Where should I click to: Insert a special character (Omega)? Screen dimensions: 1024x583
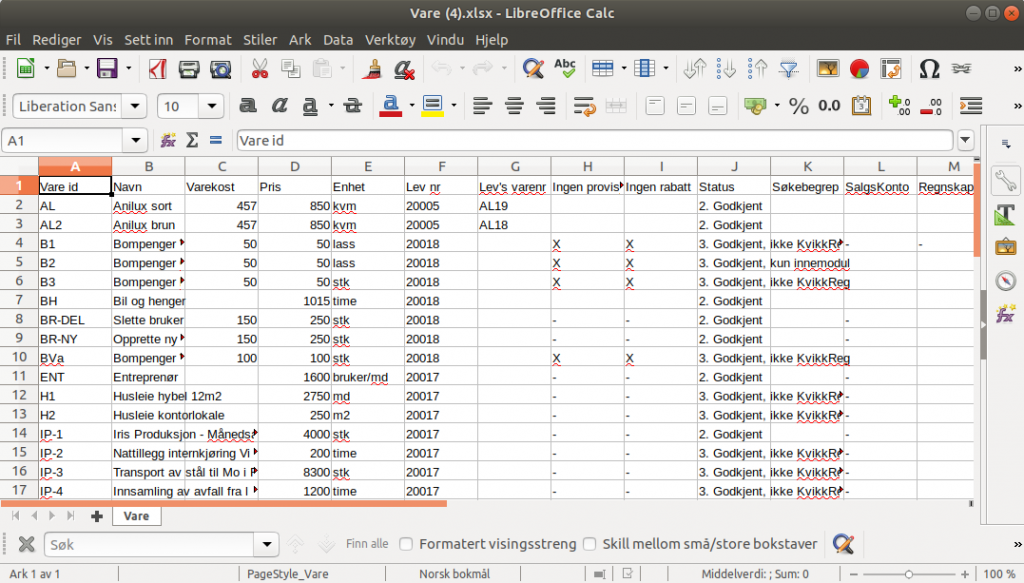[x=929, y=69]
